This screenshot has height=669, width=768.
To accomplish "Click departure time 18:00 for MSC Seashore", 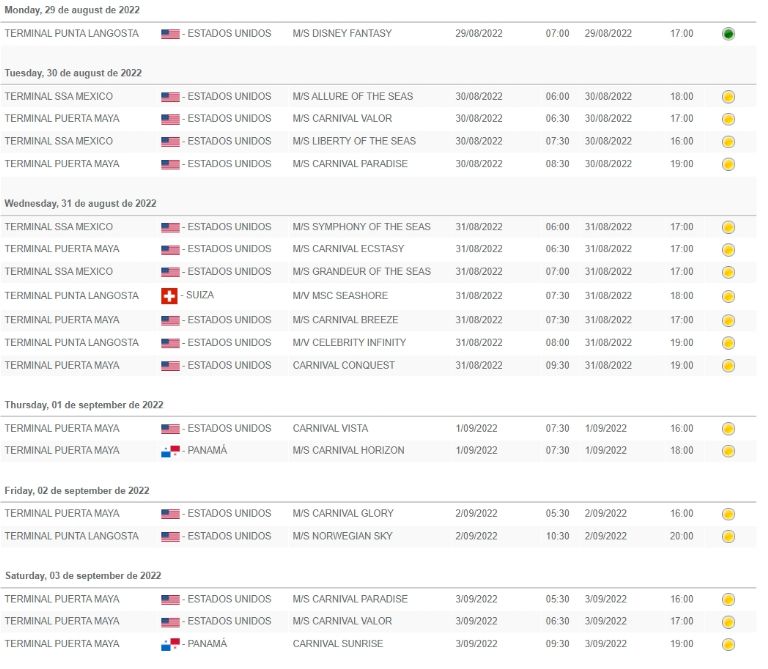I will (682, 296).
